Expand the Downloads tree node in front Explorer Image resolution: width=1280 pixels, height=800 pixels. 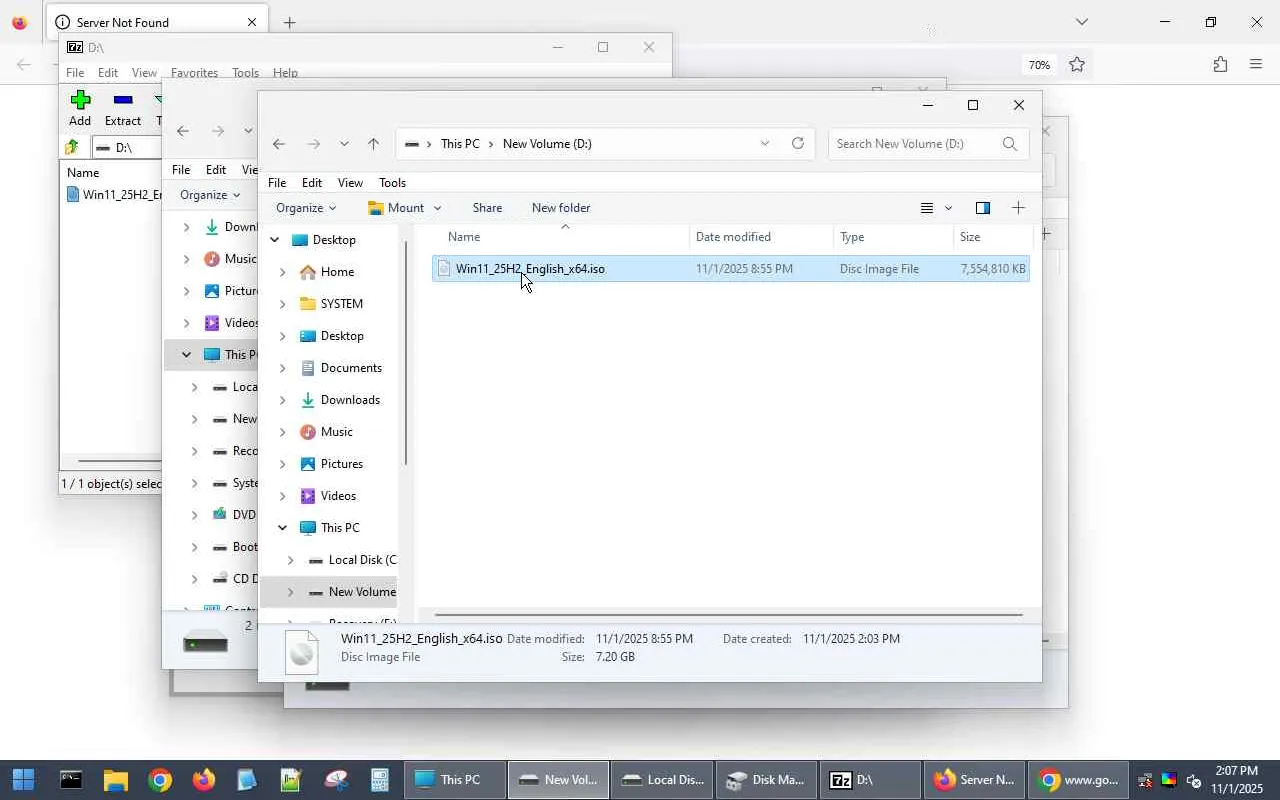pos(282,400)
